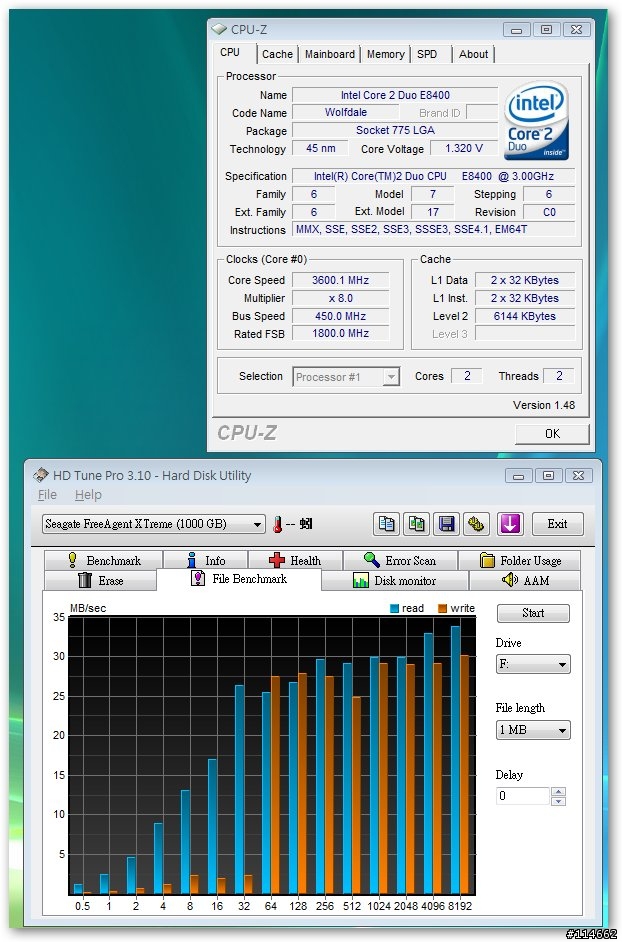Click the '6144 KBytes' Level 2 cache value
This screenshot has height=942, width=622.
tap(525, 316)
